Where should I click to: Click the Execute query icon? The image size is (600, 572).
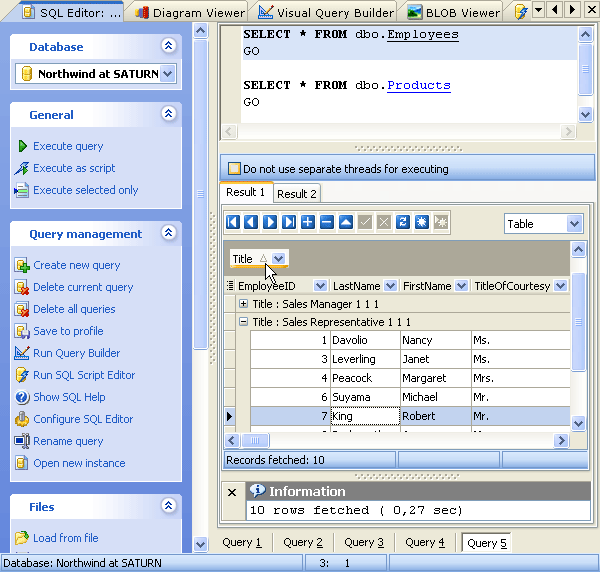[x=22, y=146]
